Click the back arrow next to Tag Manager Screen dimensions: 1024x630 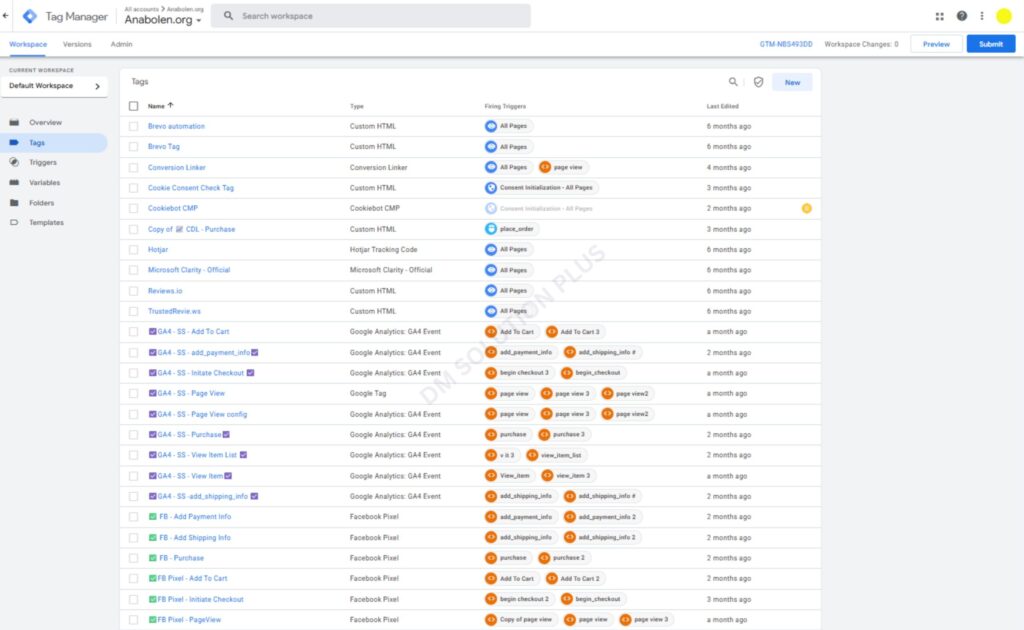click(x=6, y=16)
